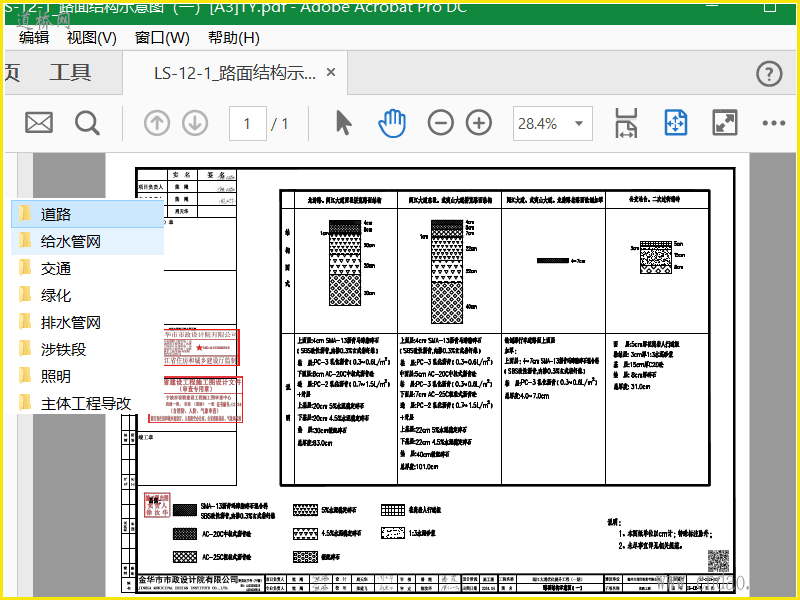The width and height of the screenshot is (800, 600).
Task: Select the 道路 folder
Action: [87, 214]
